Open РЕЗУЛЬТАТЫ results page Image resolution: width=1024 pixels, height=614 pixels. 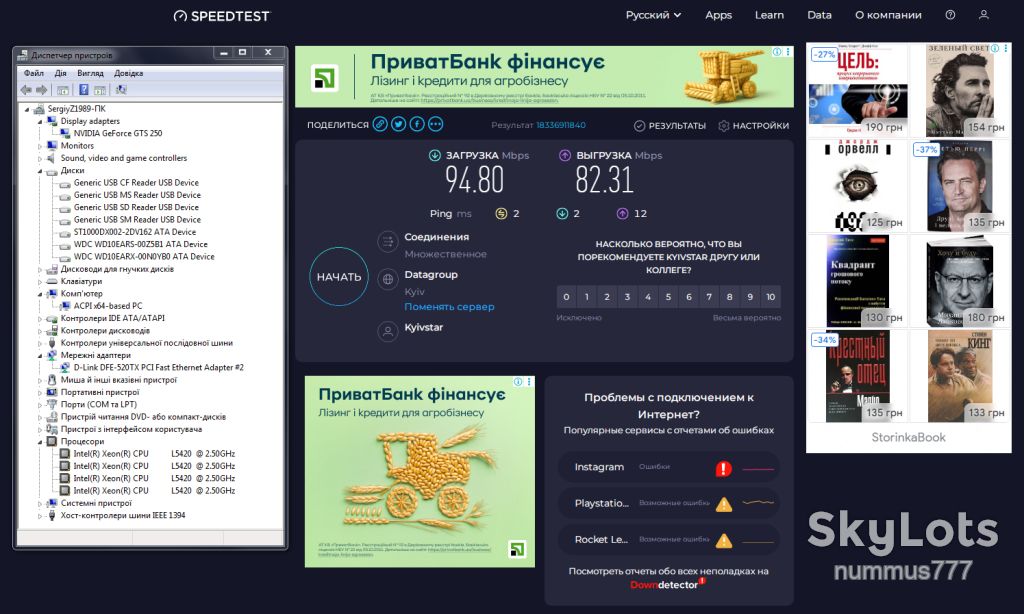pos(670,125)
